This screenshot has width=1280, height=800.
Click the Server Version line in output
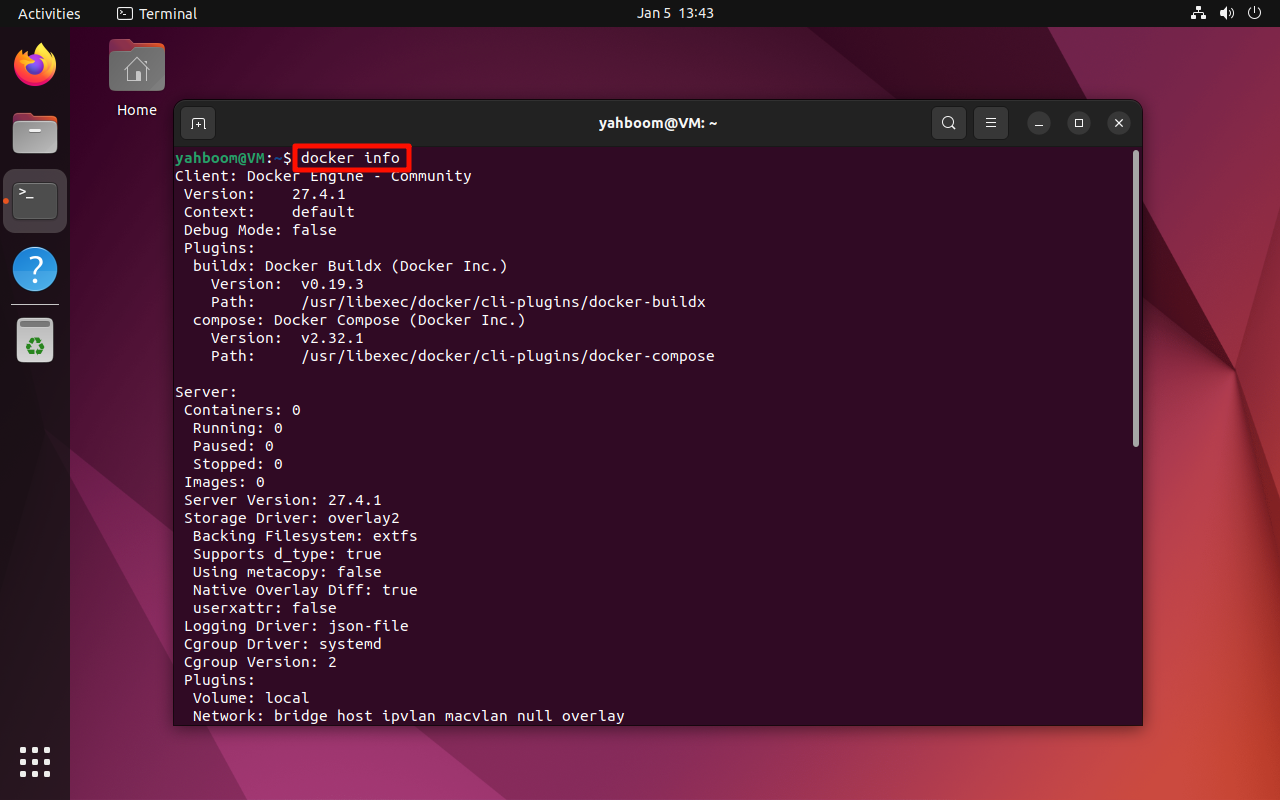[x=283, y=500]
